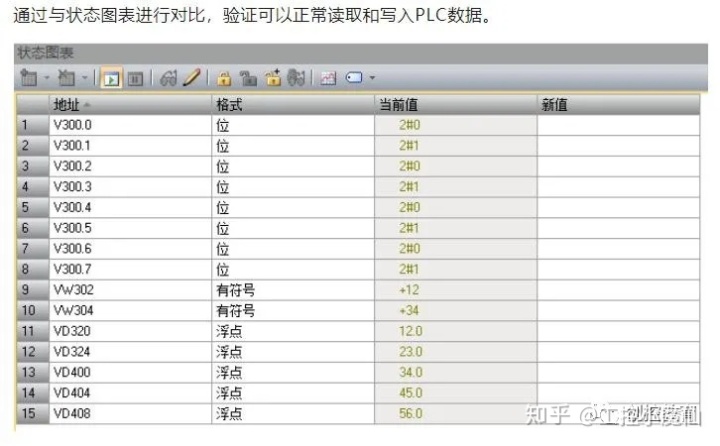Click the 位 format cell of V300.0

[293, 125]
